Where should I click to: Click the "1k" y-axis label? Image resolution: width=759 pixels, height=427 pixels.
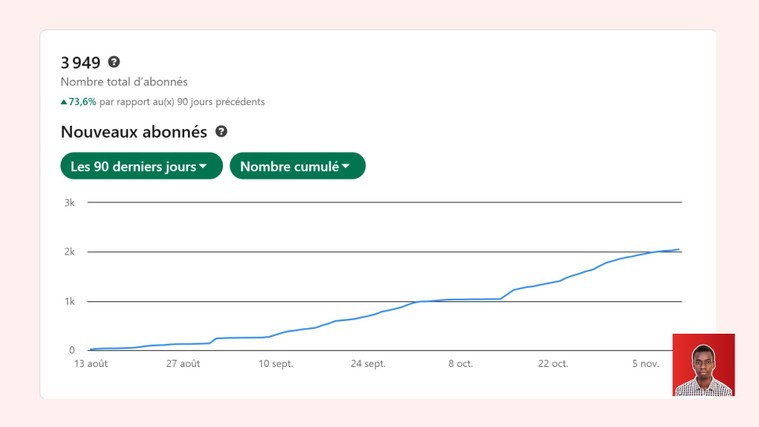[69, 301]
